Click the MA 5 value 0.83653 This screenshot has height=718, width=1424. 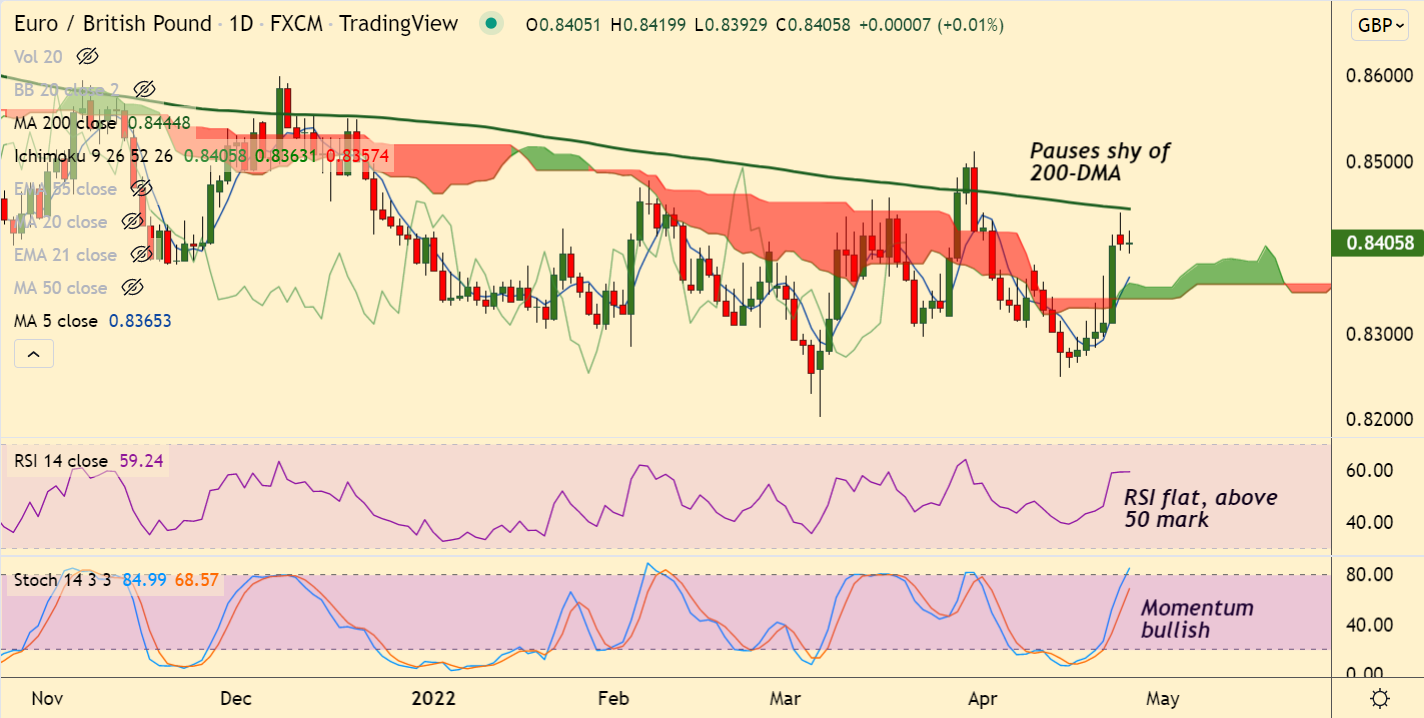pos(139,320)
